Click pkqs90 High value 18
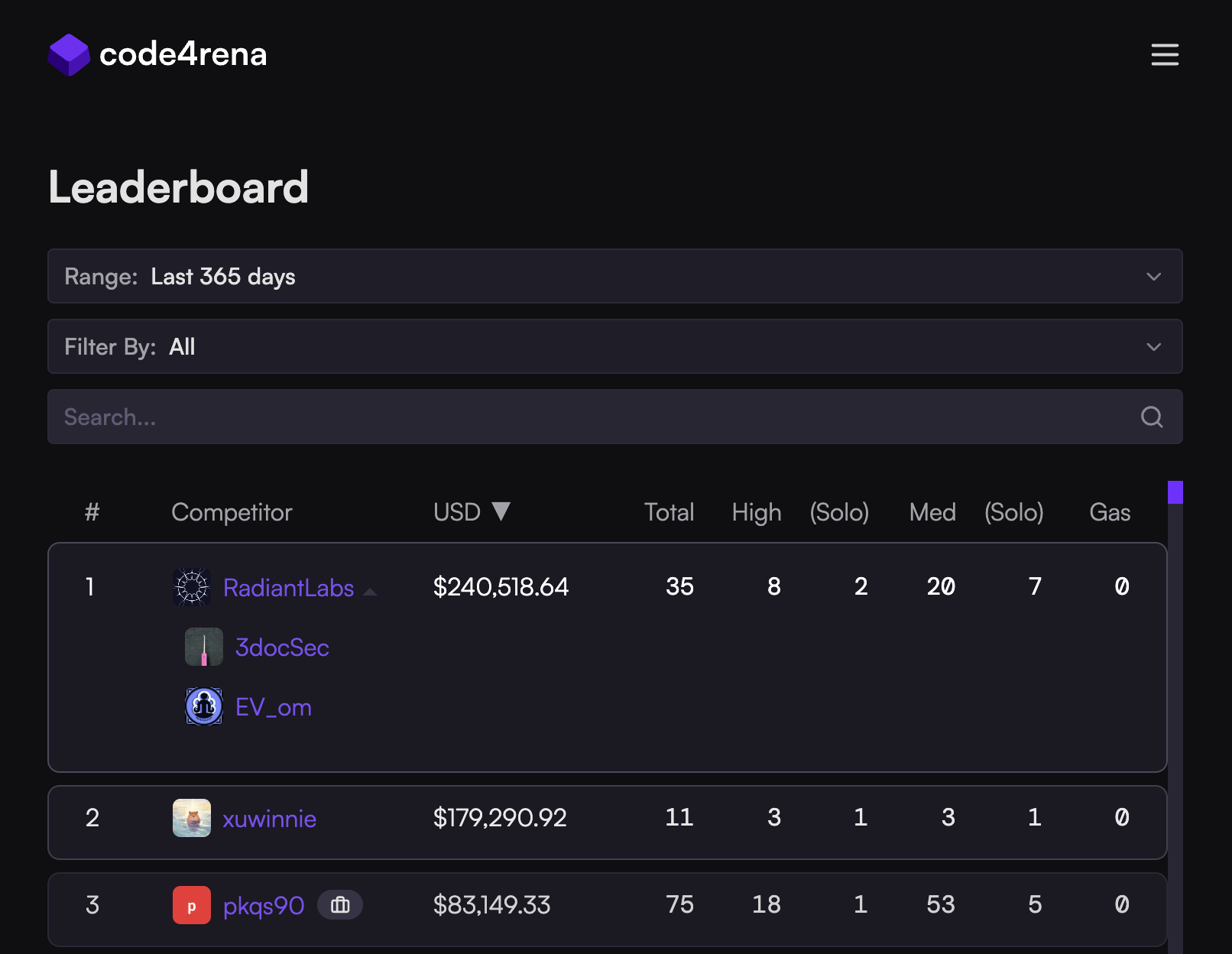This screenshot has width=1232, height=954. point(767,904)
